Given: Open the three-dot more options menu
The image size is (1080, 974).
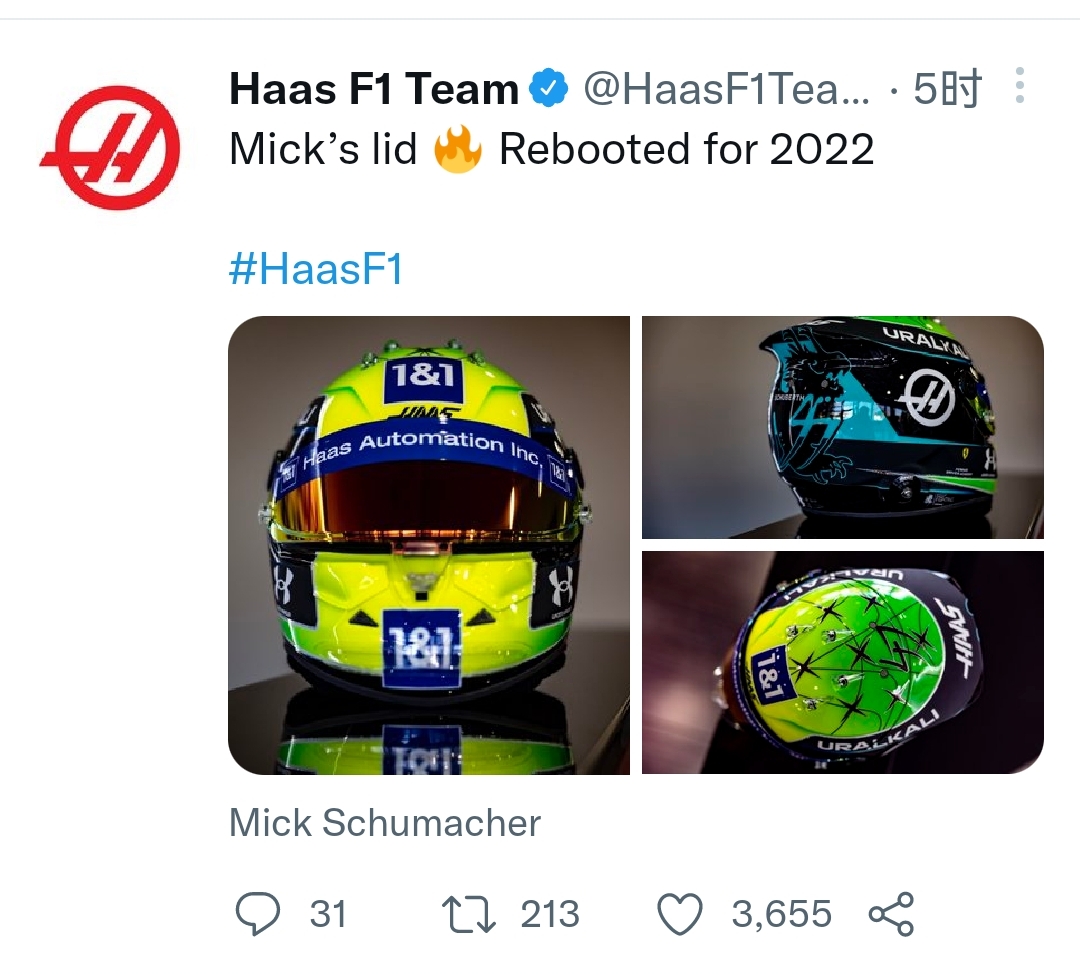Looking at the screenshot, I should [x=1019, y=87].
